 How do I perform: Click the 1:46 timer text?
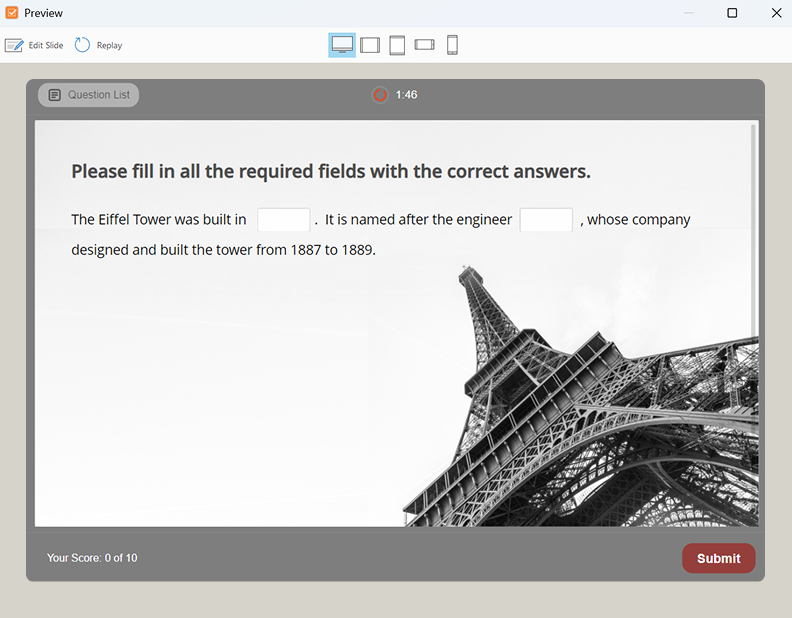pos(407,95)
